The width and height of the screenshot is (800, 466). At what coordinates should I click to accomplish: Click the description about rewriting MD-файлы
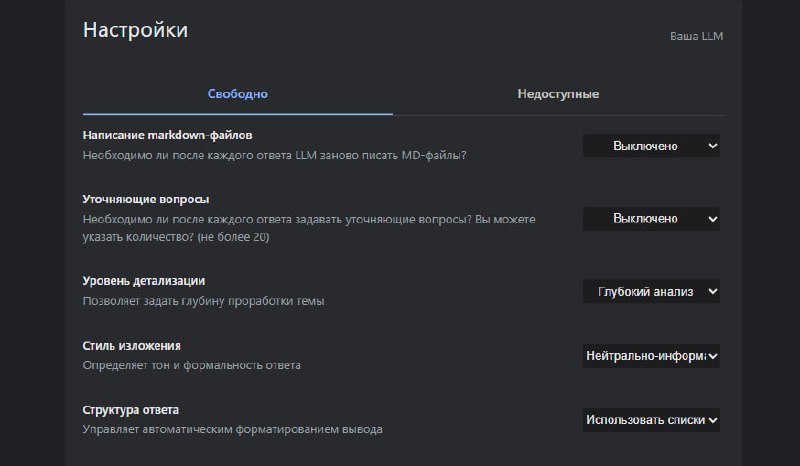tap(274, 155)
